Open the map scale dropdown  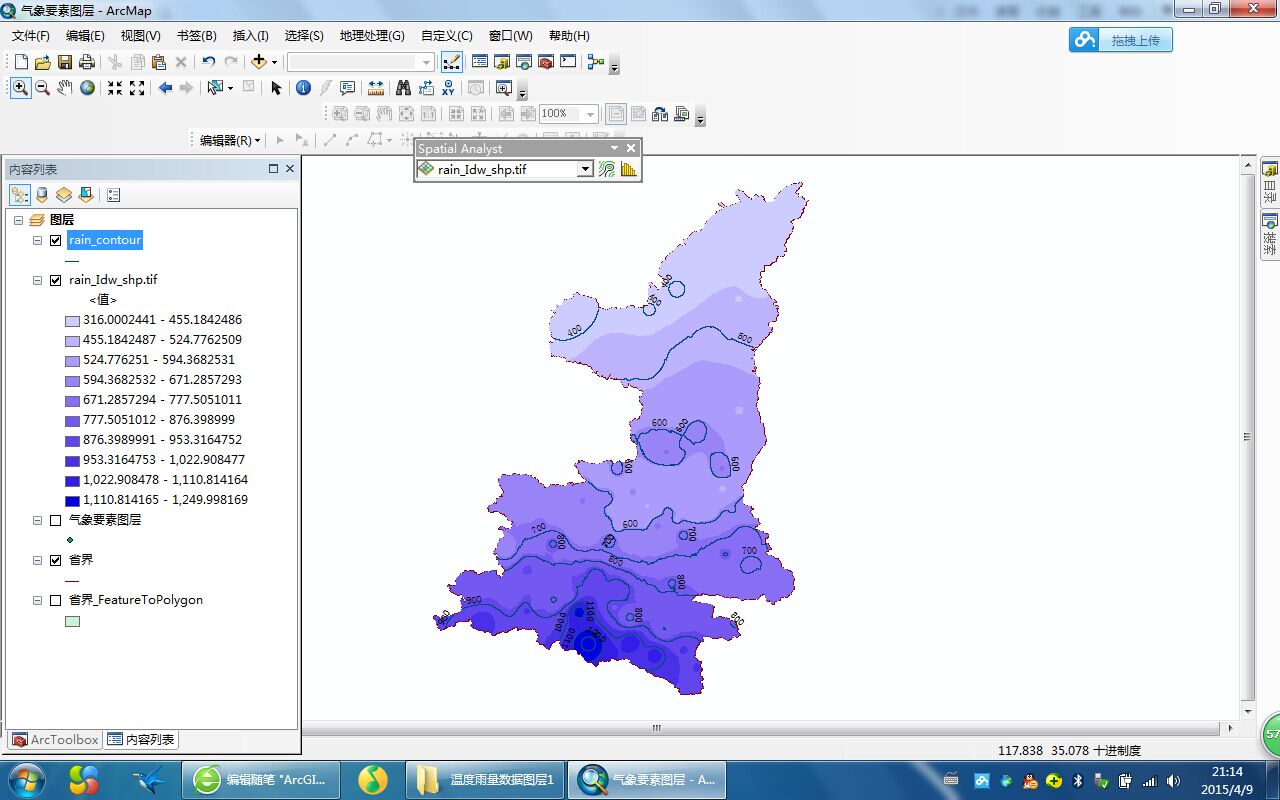[x=427, y=62]
